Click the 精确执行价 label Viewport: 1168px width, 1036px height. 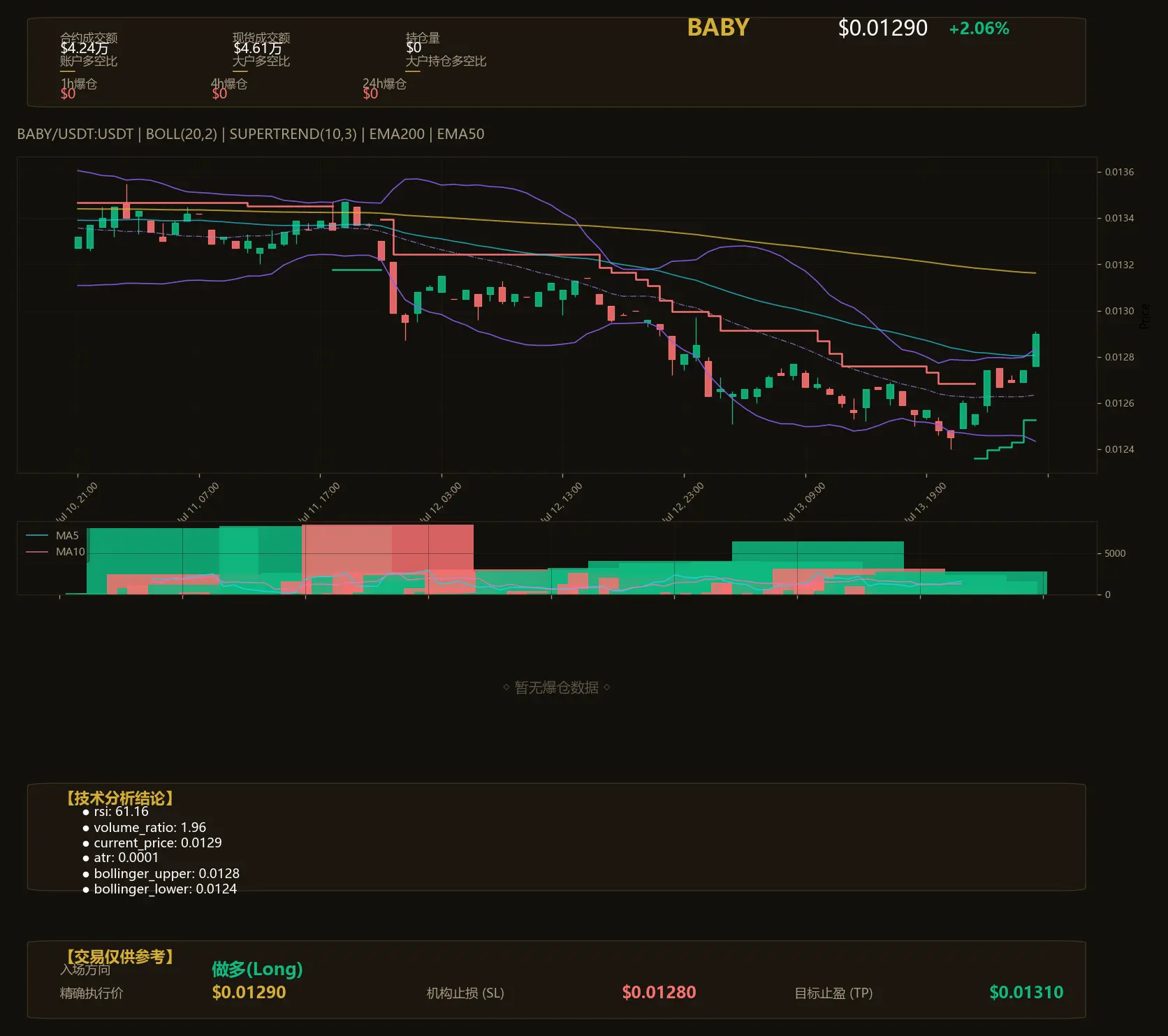92,993
